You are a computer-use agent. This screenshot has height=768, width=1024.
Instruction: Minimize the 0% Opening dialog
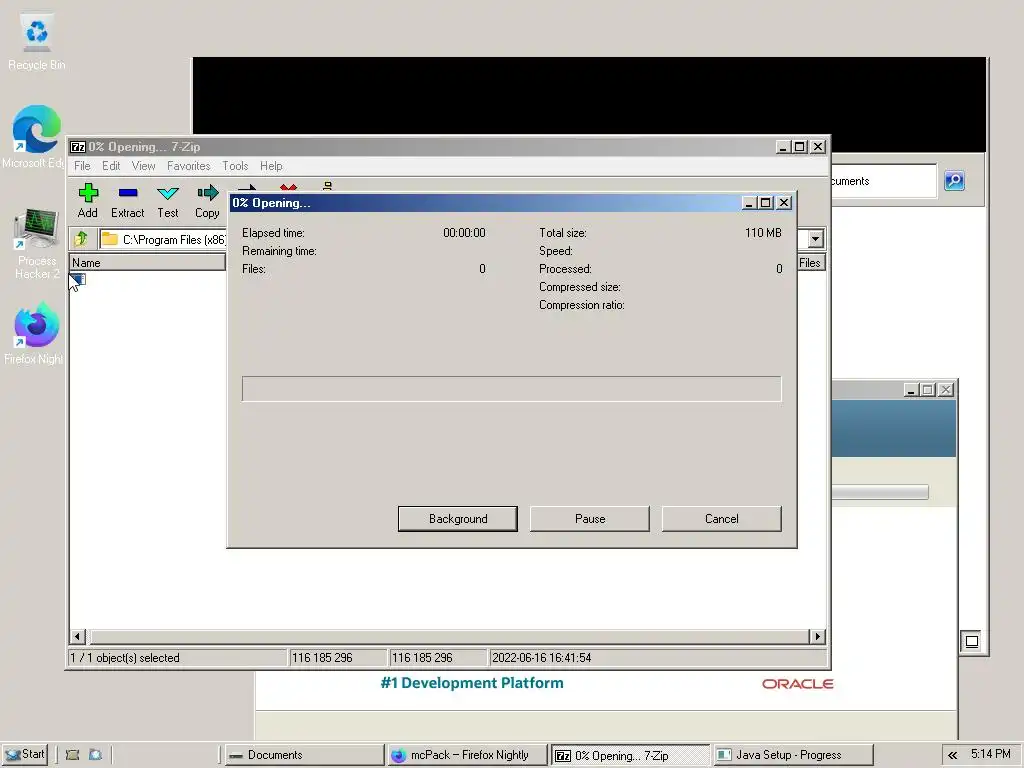pyautogui.click(x=749, y=203)
